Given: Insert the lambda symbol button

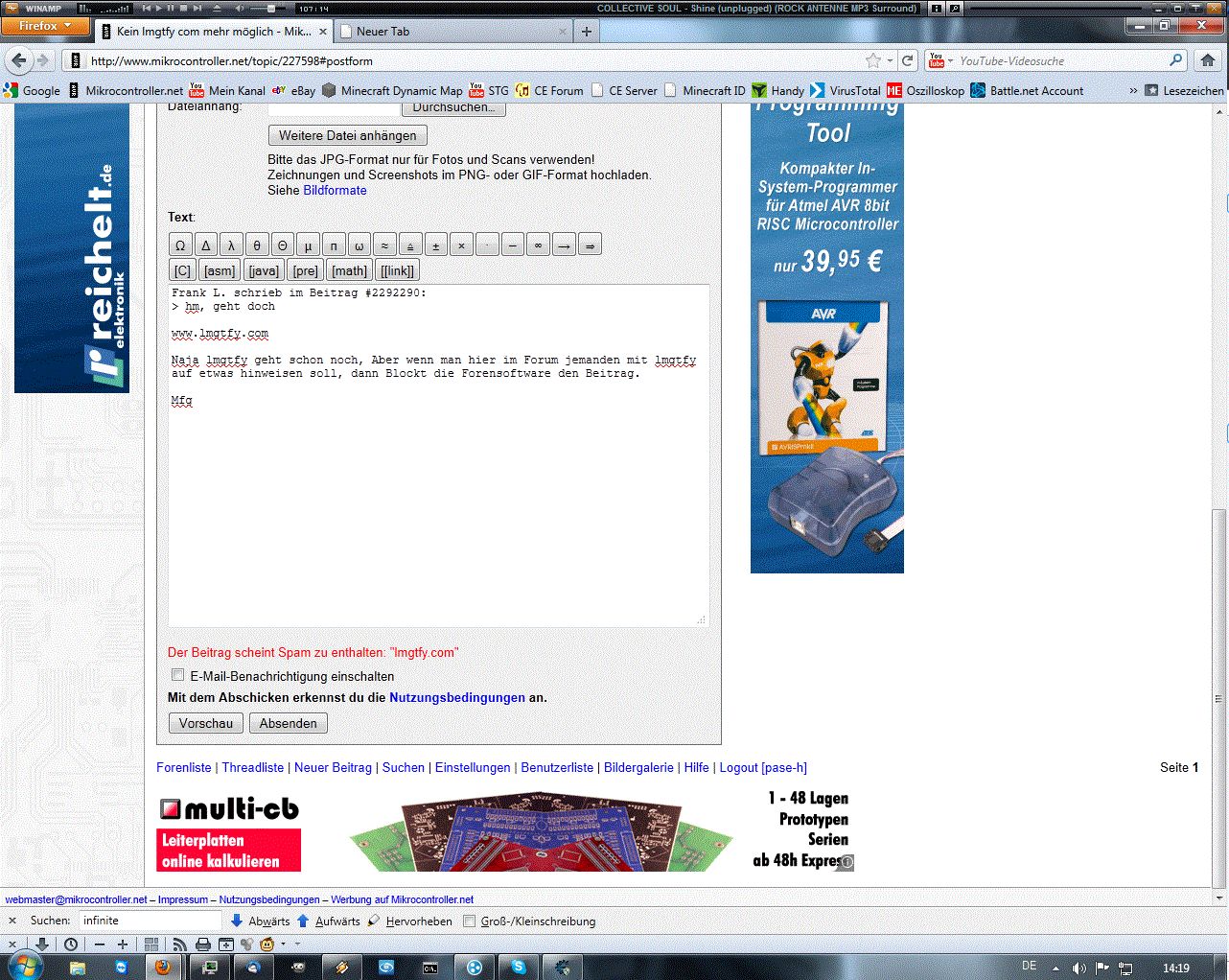Looking at the screenshot, I should point(231,245).
